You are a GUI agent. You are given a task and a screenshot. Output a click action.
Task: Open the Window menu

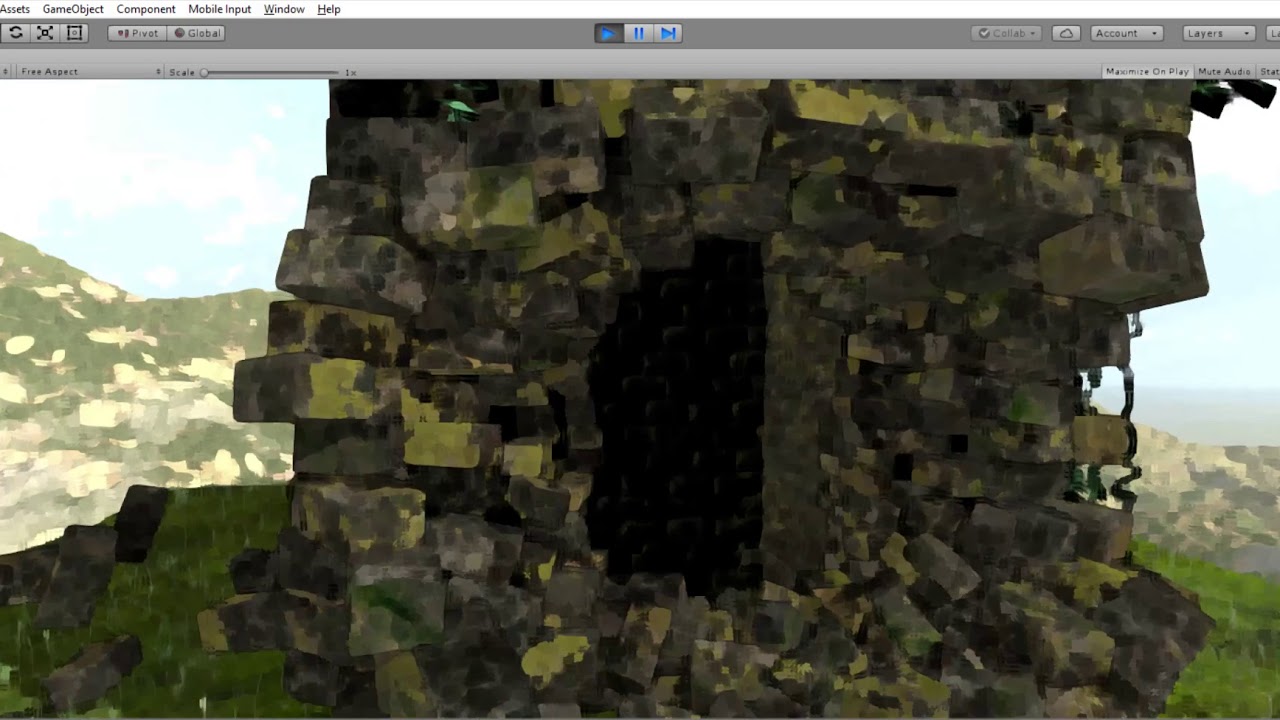coord(284,9)
